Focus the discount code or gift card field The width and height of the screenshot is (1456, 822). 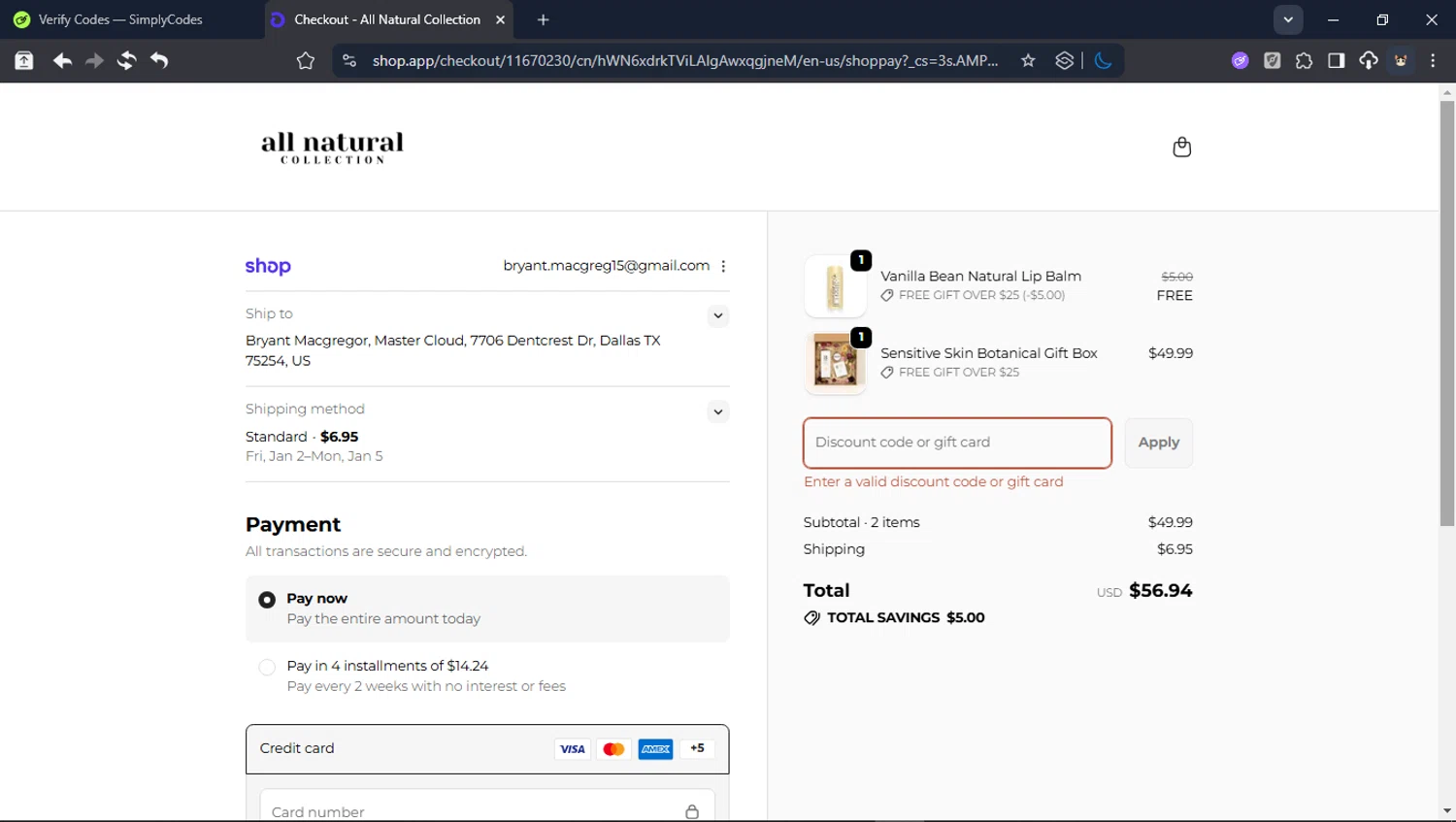pyautogui.click(x=957, y=443)
